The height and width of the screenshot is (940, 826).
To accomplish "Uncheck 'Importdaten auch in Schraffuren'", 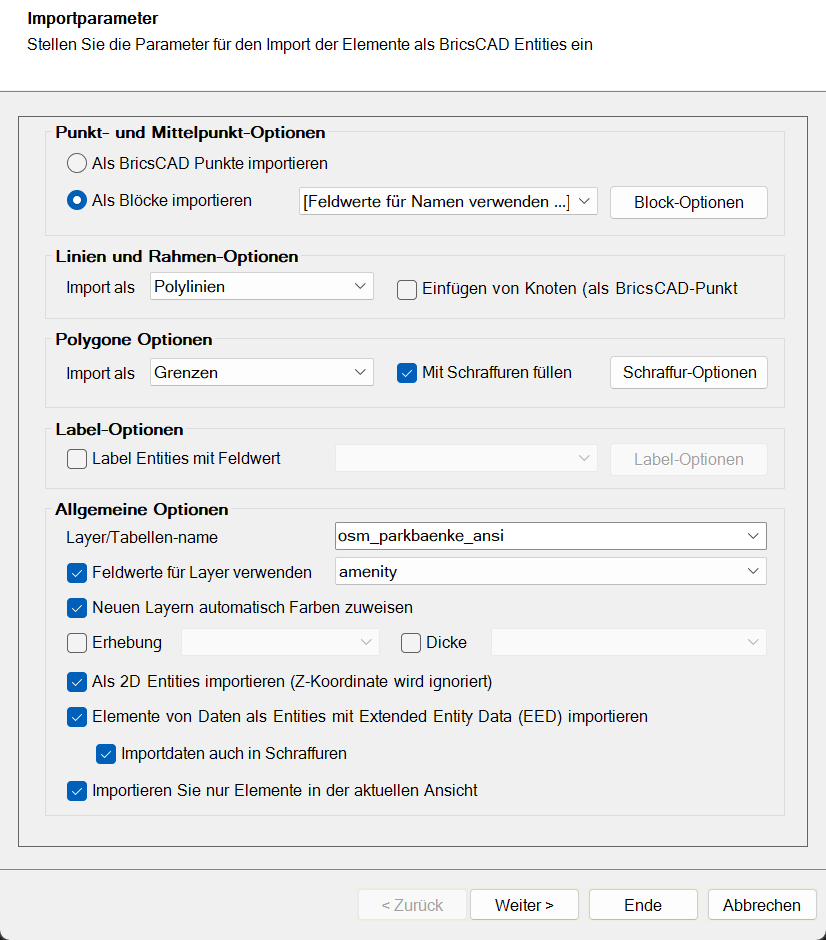I will tap(106, 754).
